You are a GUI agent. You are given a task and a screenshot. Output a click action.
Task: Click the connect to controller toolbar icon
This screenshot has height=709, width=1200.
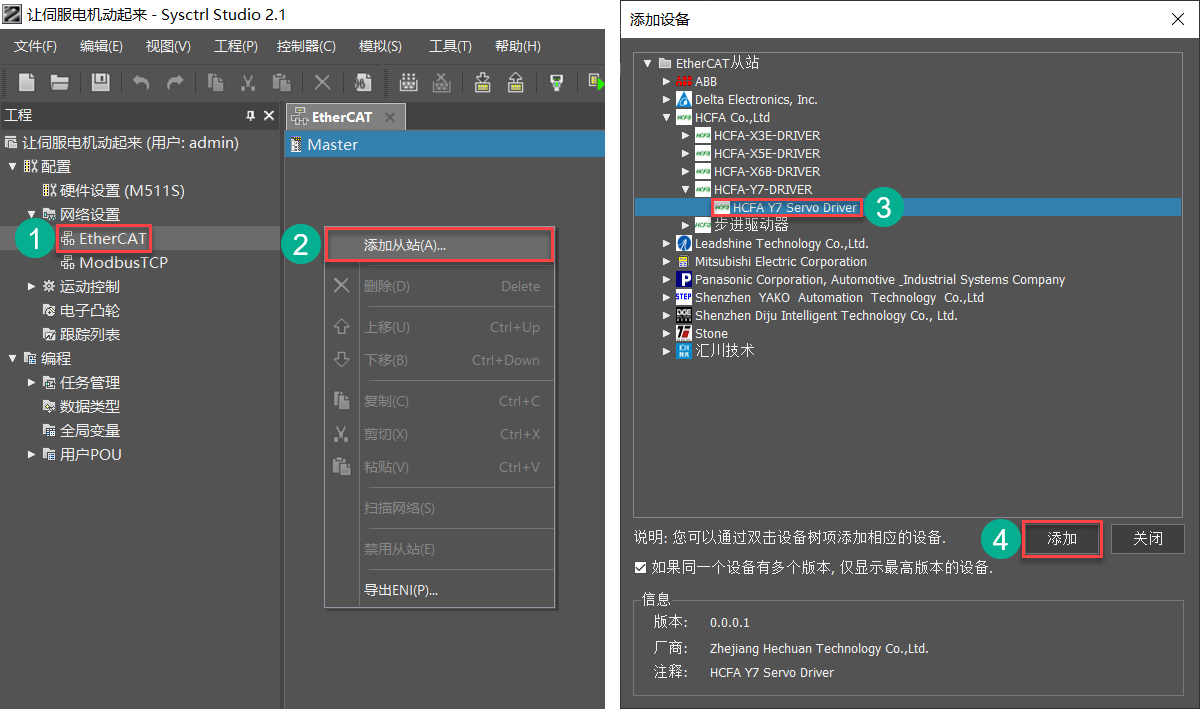tap(557, 82)
